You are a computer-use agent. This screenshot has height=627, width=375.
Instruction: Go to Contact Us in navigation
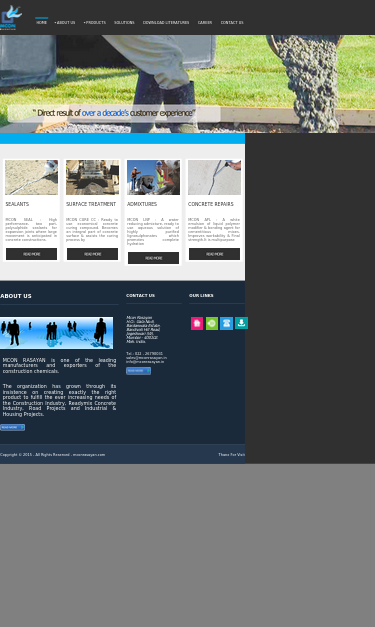pos(232,22)
